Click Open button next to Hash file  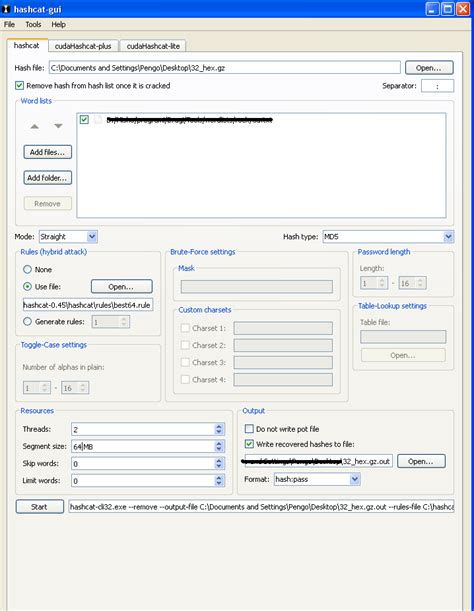[429, 68]
